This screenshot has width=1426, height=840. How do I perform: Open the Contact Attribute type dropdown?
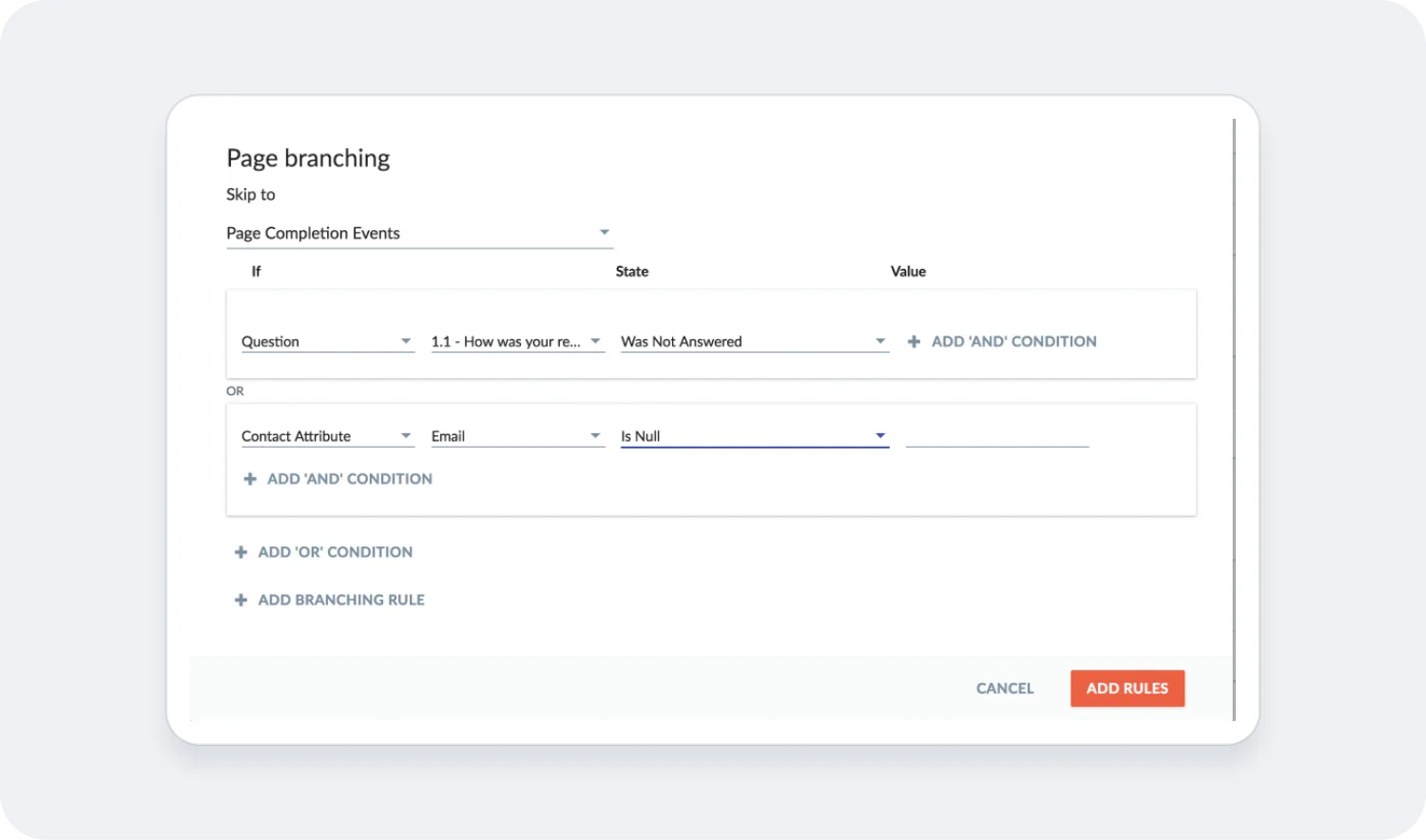327,436
